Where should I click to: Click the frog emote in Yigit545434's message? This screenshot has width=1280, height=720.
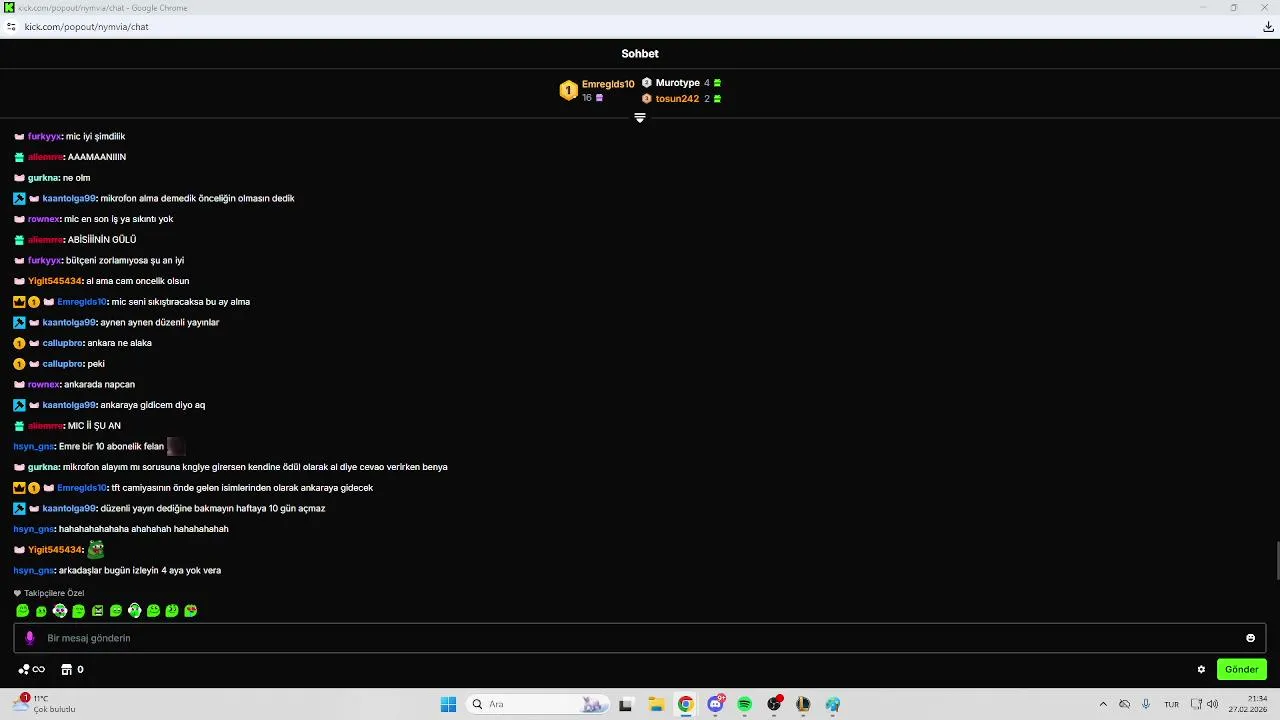pyautogui.click(x=95, y=549)
